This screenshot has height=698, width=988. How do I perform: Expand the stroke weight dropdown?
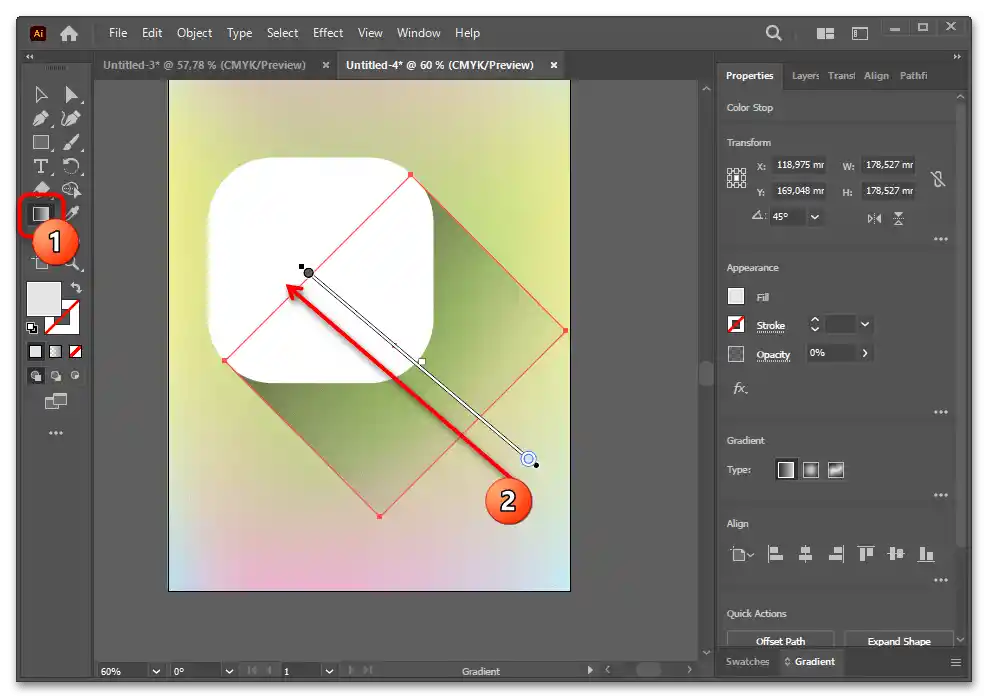865,325
